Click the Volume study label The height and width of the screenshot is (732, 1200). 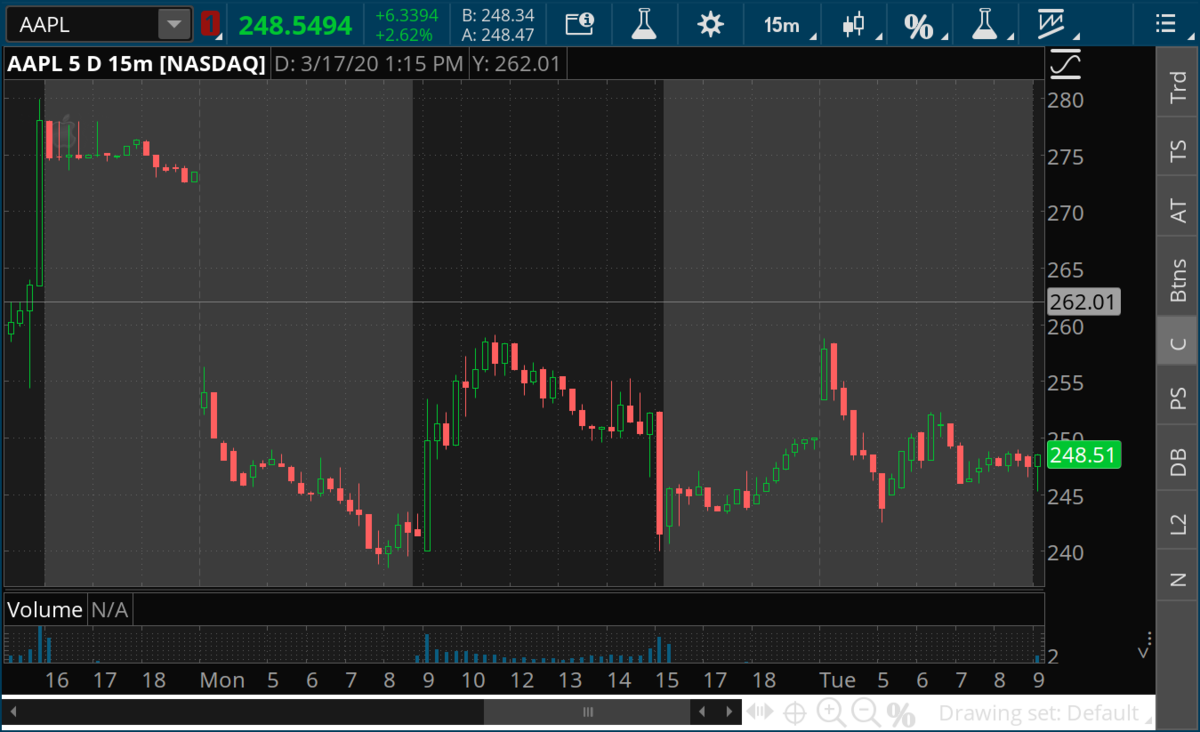pos(45,609)
